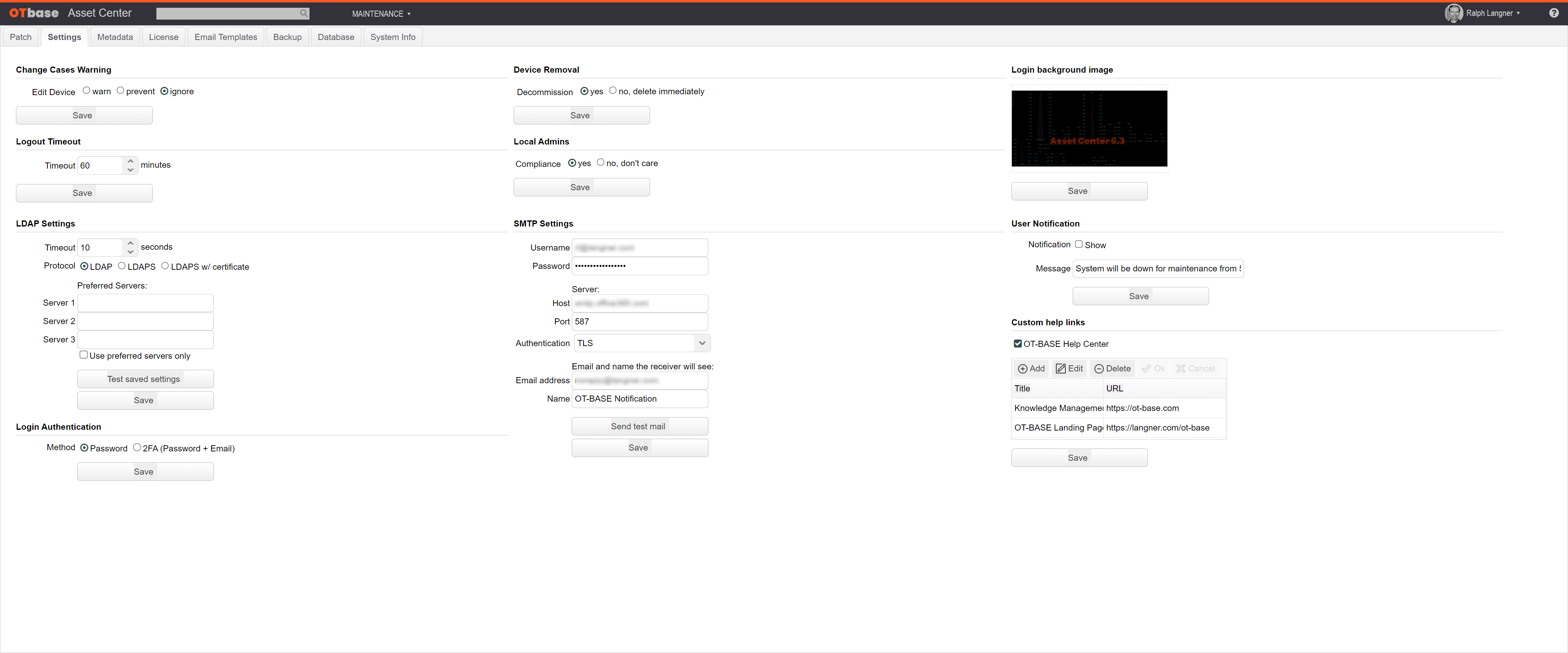The image size is (1568, 653).
Task: Increase the LDAP Timeout seconds value
Action: (x=130, y=243)
